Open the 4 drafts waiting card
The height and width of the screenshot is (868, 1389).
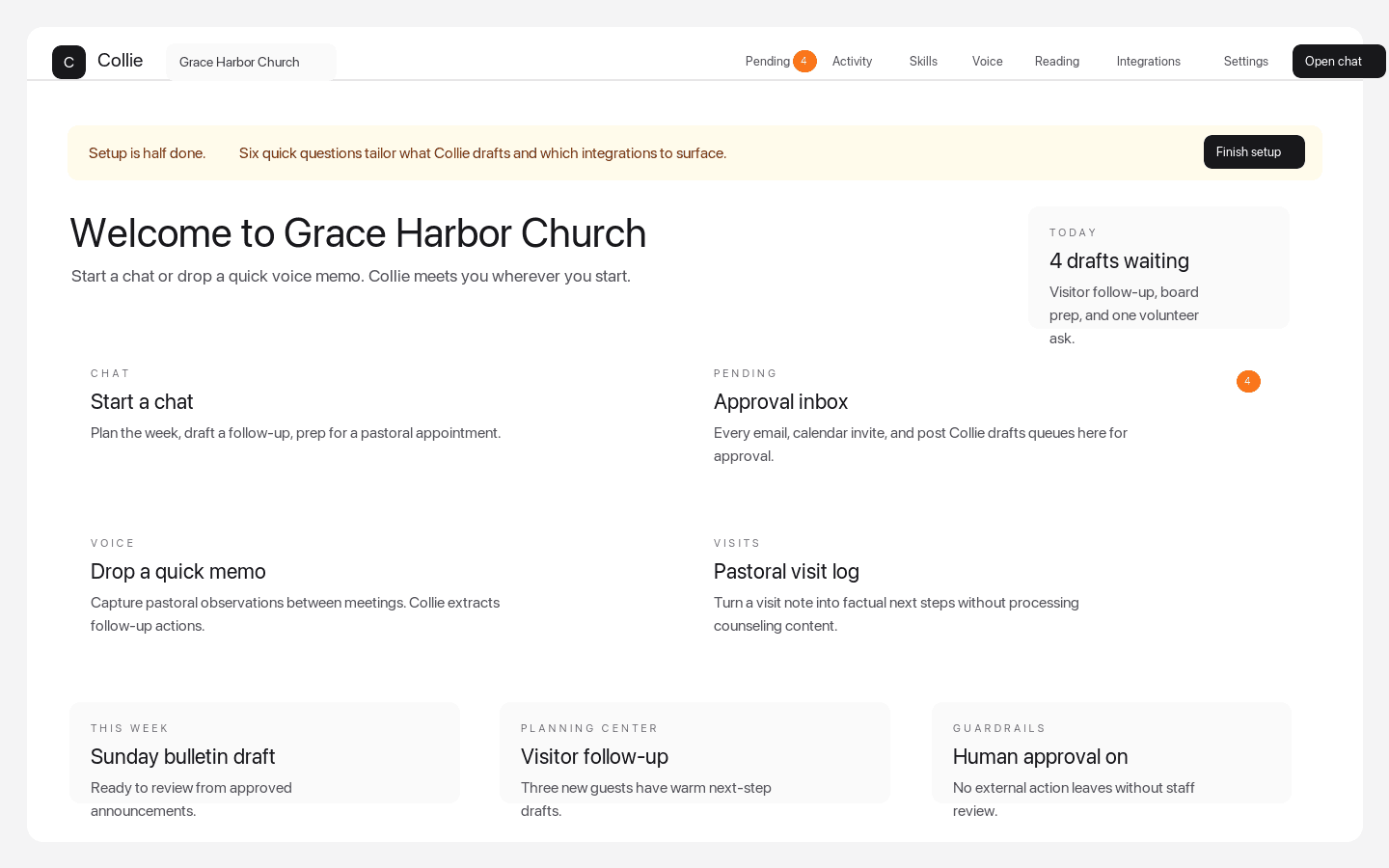(x=1158, y=268)
